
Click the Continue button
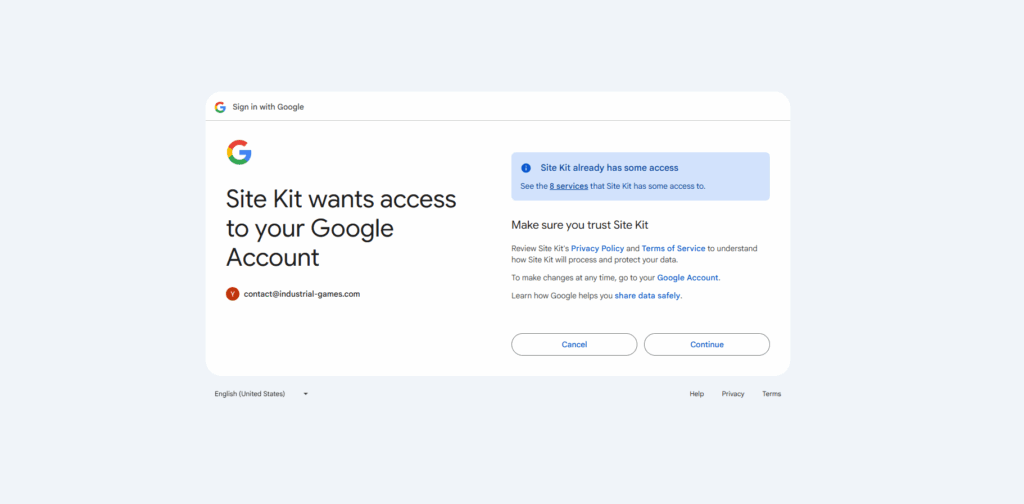[x=706, y=344]
